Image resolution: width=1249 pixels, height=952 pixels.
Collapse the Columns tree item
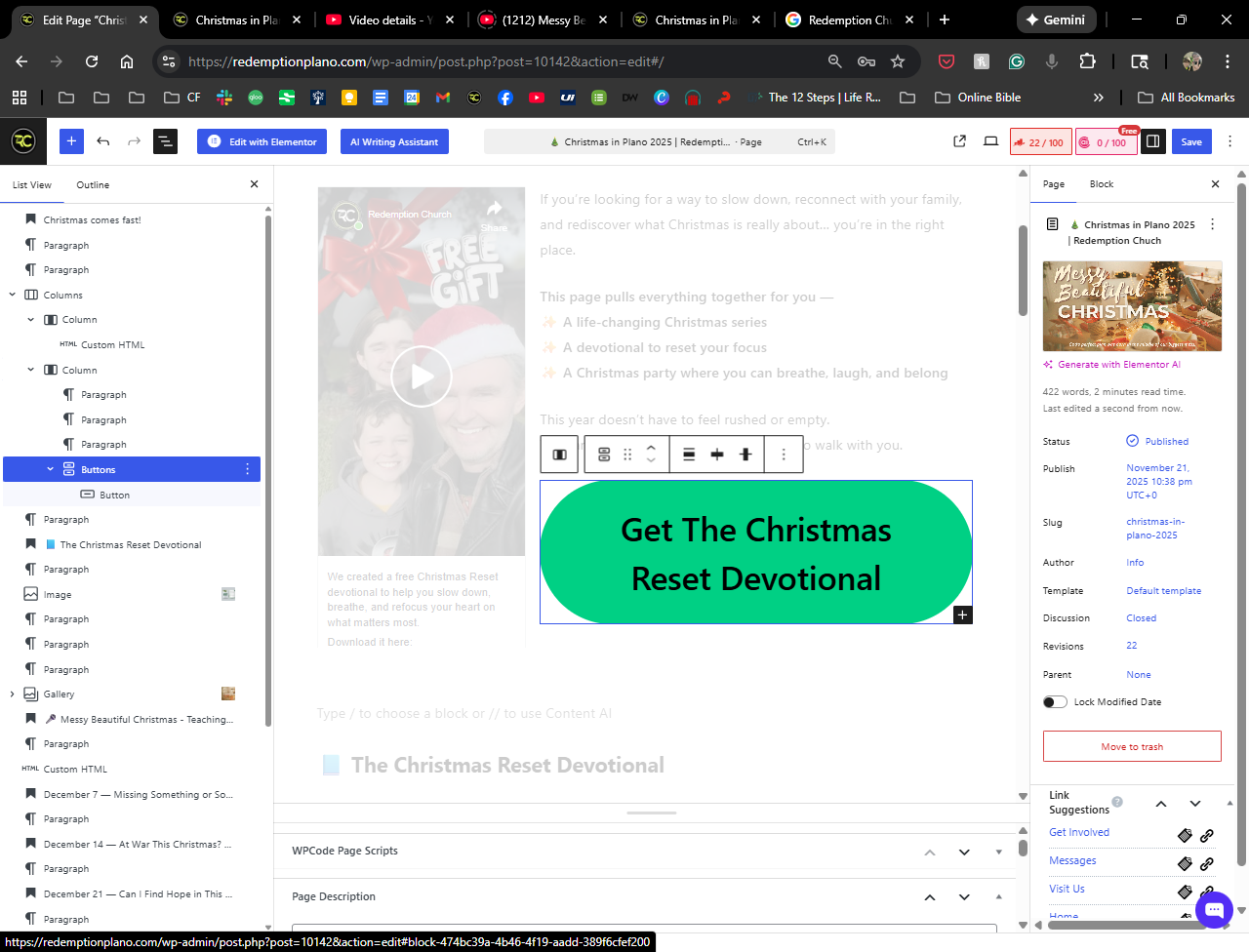tap(13, 295)
